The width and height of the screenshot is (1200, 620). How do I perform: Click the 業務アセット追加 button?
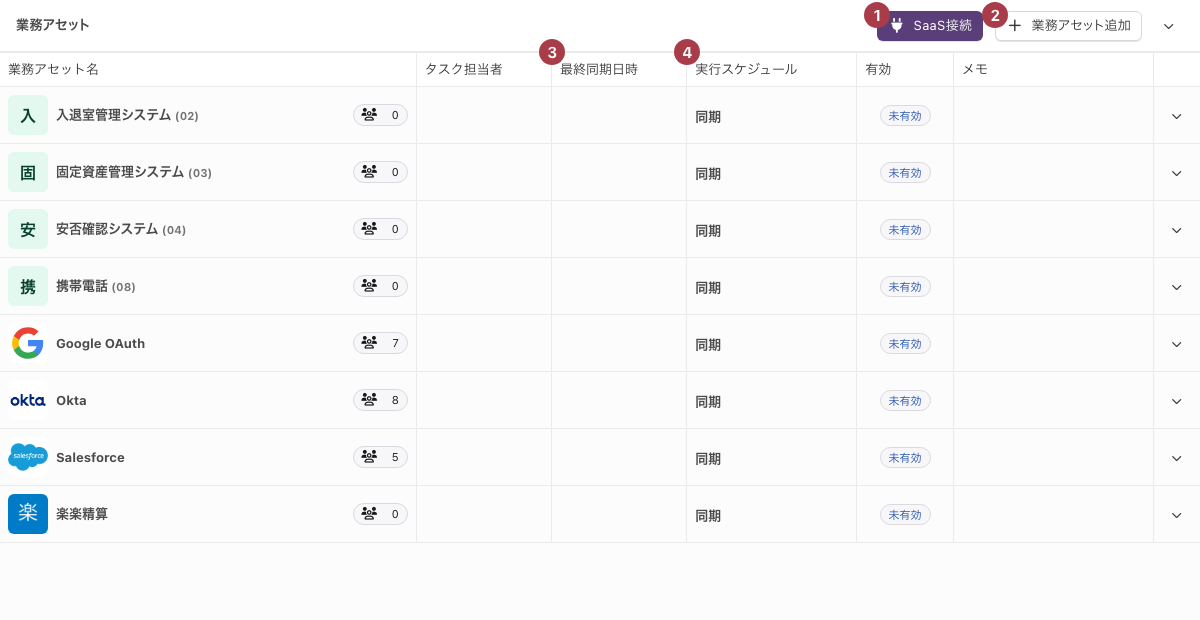click(x=1068, y=26)
